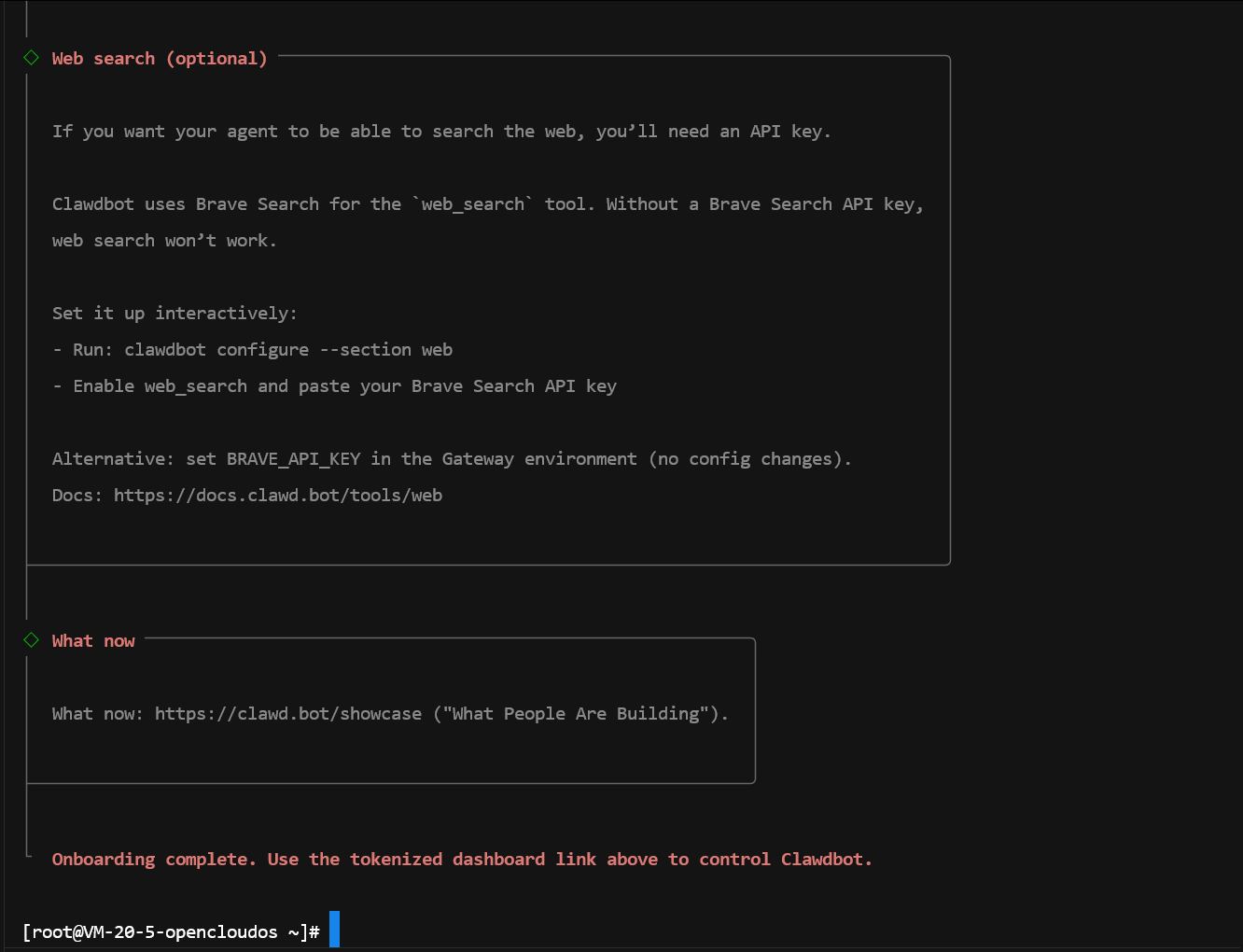Click the blue terminal cursor block
This screenshot has height=952, width=1243.
tap(334, 930)
